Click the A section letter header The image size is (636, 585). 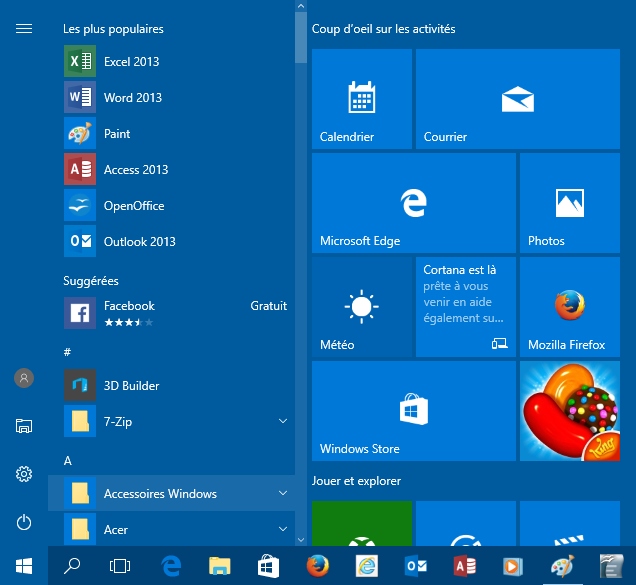click(68, 460)
